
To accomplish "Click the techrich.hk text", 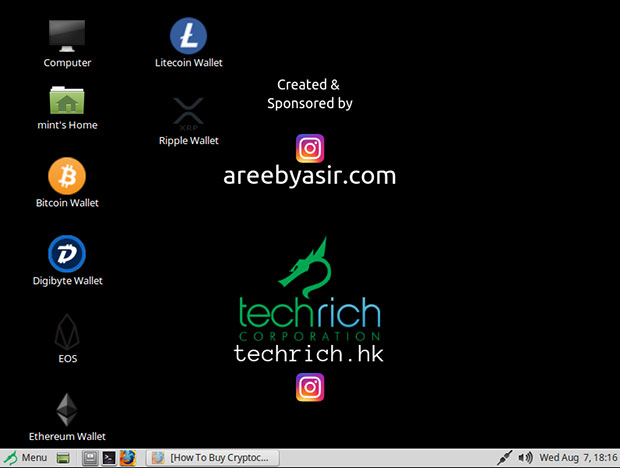I will 308,353.
